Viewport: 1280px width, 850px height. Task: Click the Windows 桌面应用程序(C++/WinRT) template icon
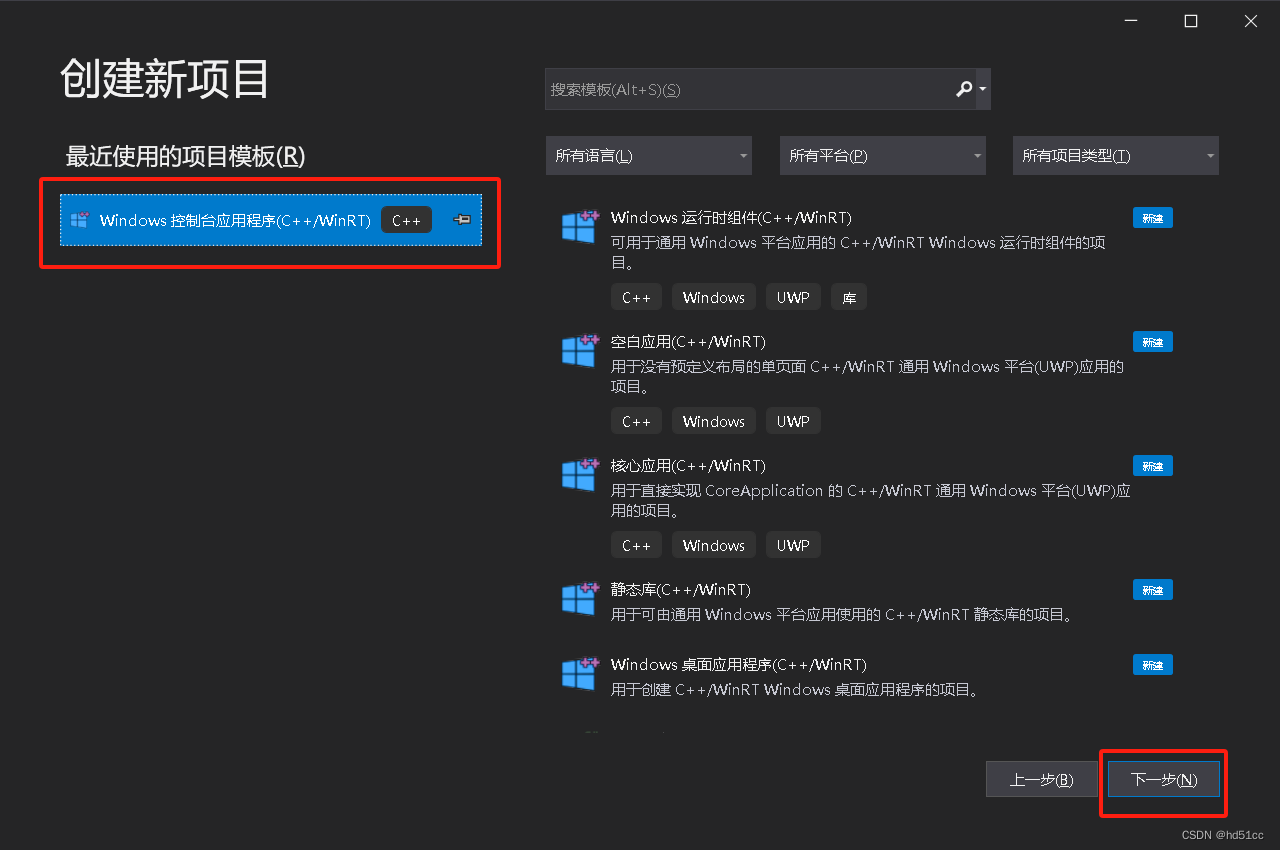(x=580, y=674)
